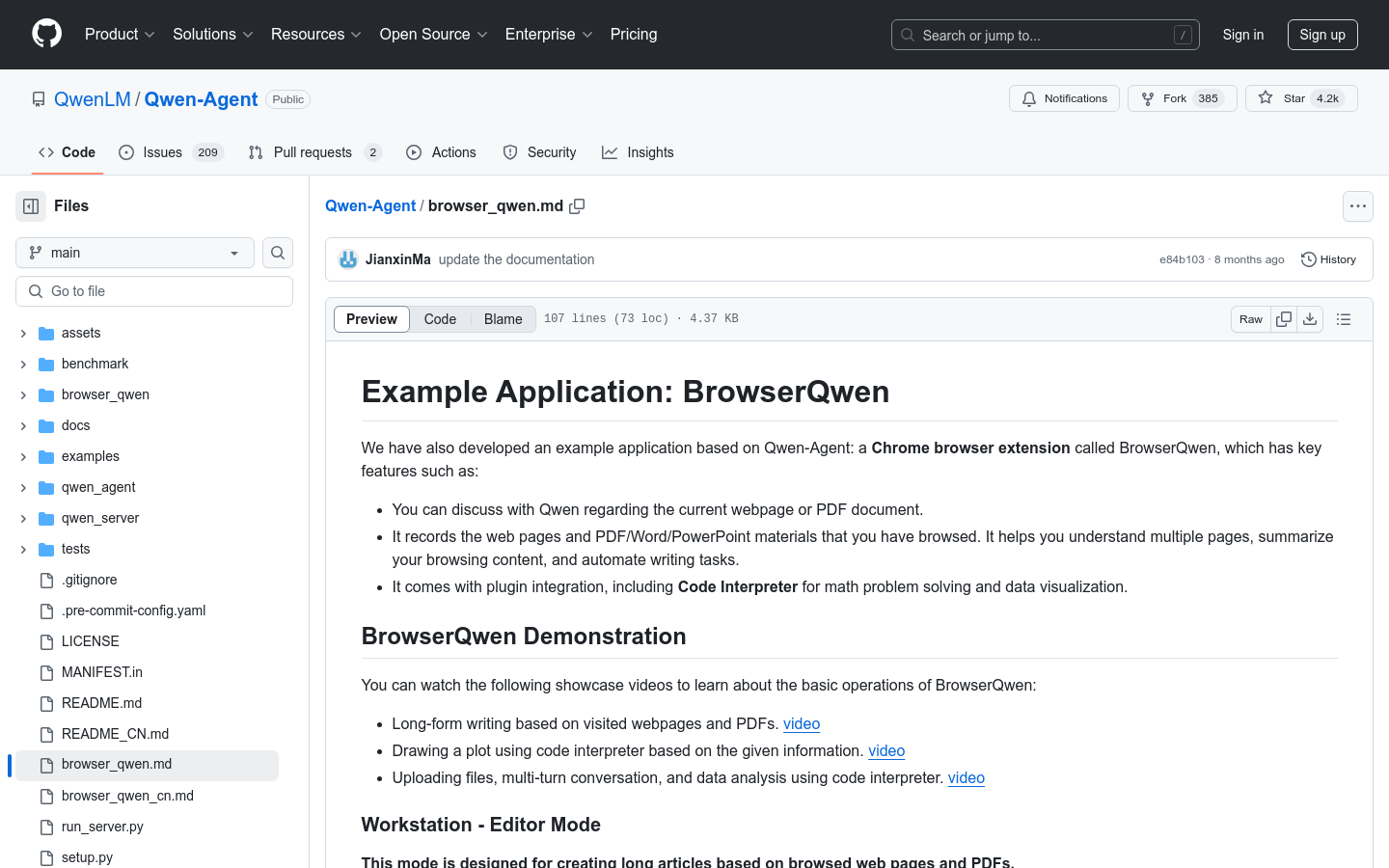The image size is (1389, 868).
Task: Click the qwen_agent folder icon
Action: coord(46,487)
